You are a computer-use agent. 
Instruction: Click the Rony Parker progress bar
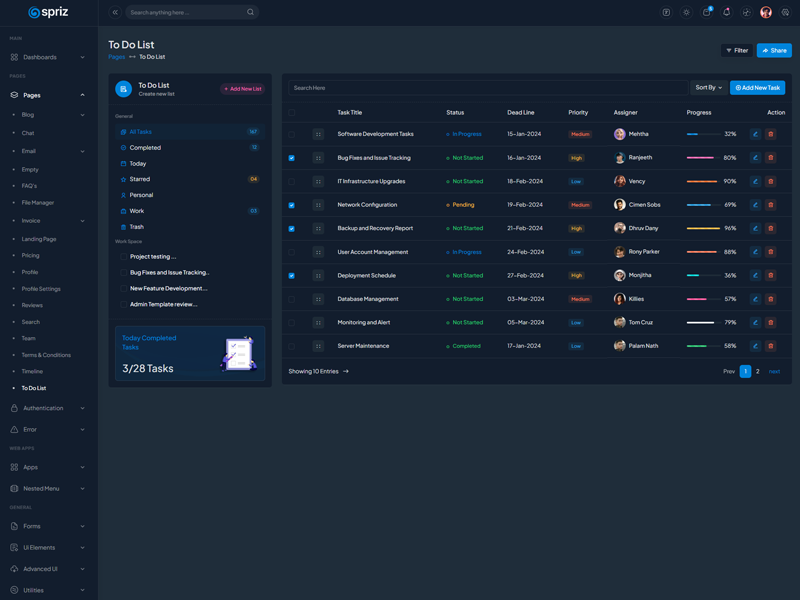[x=702, y=252]
